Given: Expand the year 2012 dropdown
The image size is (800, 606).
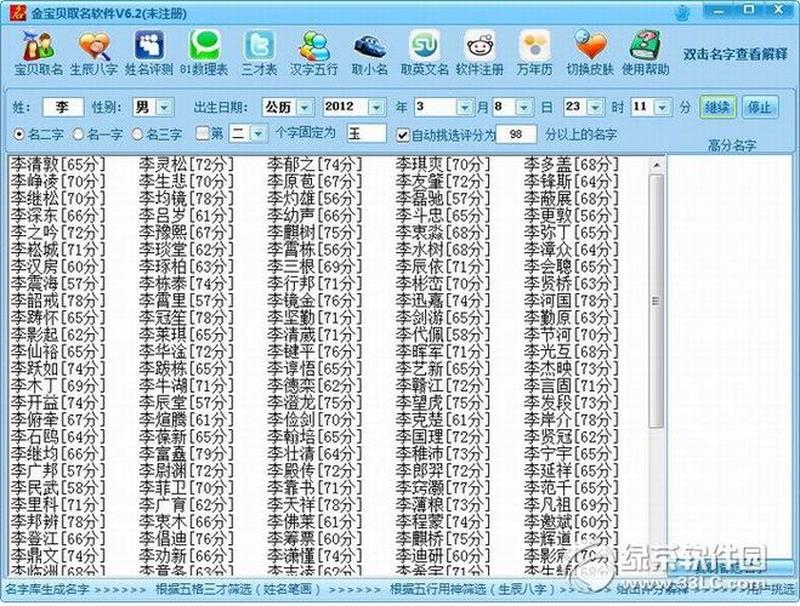Looking at the screenshot, I should tap(377, 108).
